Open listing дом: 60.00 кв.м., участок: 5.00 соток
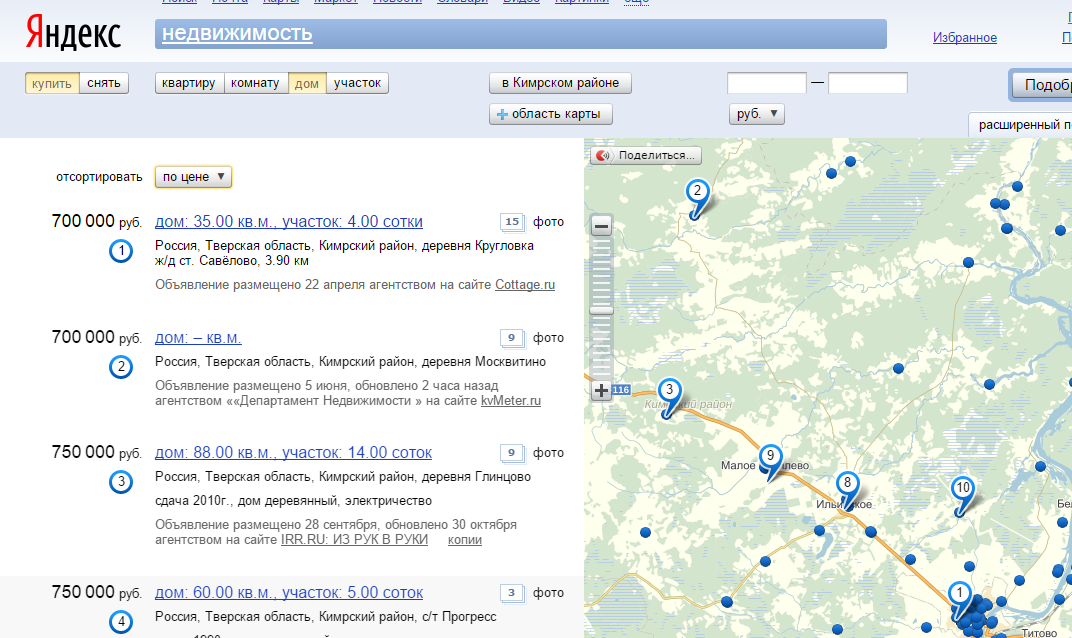Screen dimensions: 1072x638 click(289, 593)
